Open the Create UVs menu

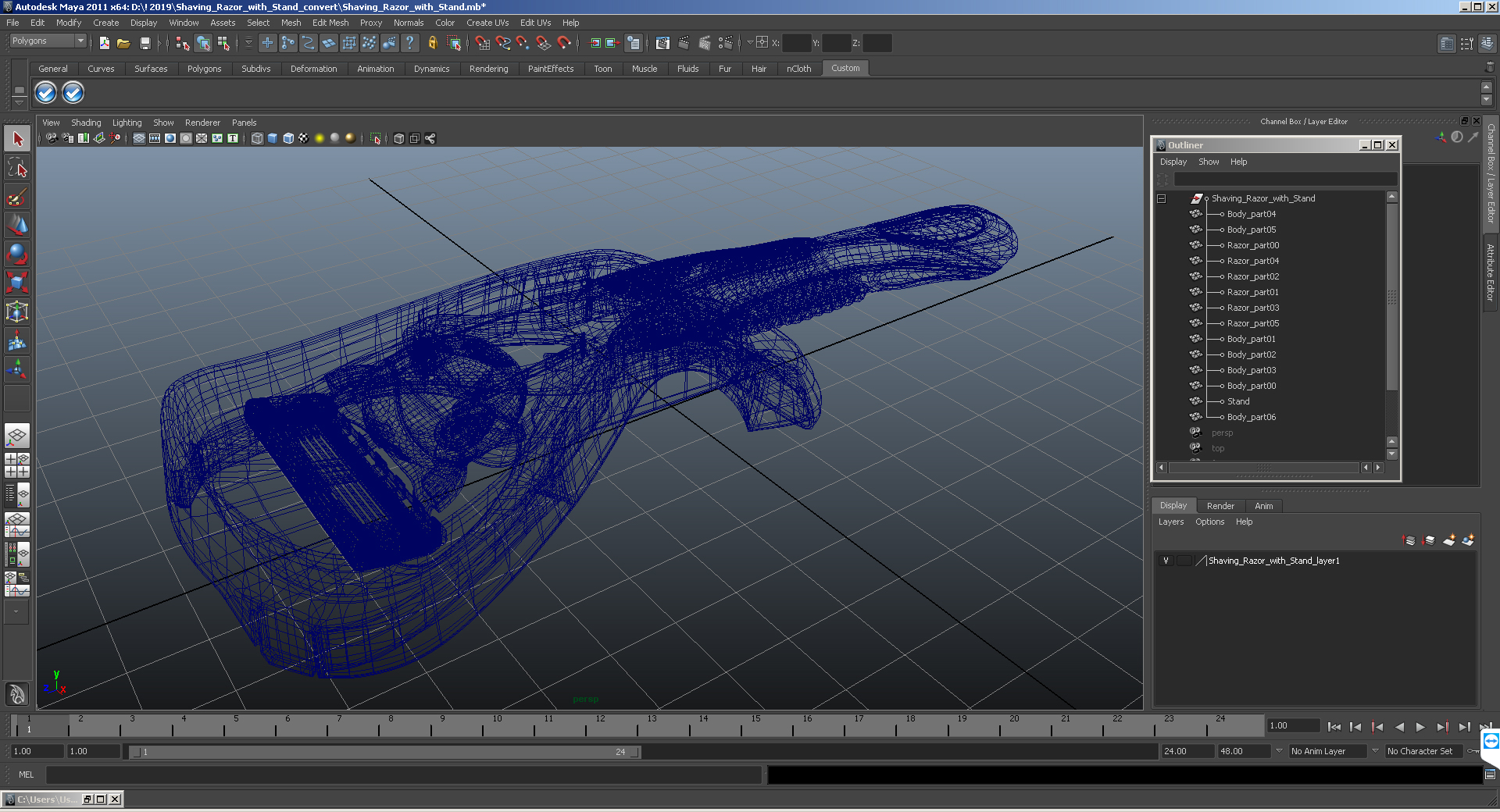click(x=487, y=23)
